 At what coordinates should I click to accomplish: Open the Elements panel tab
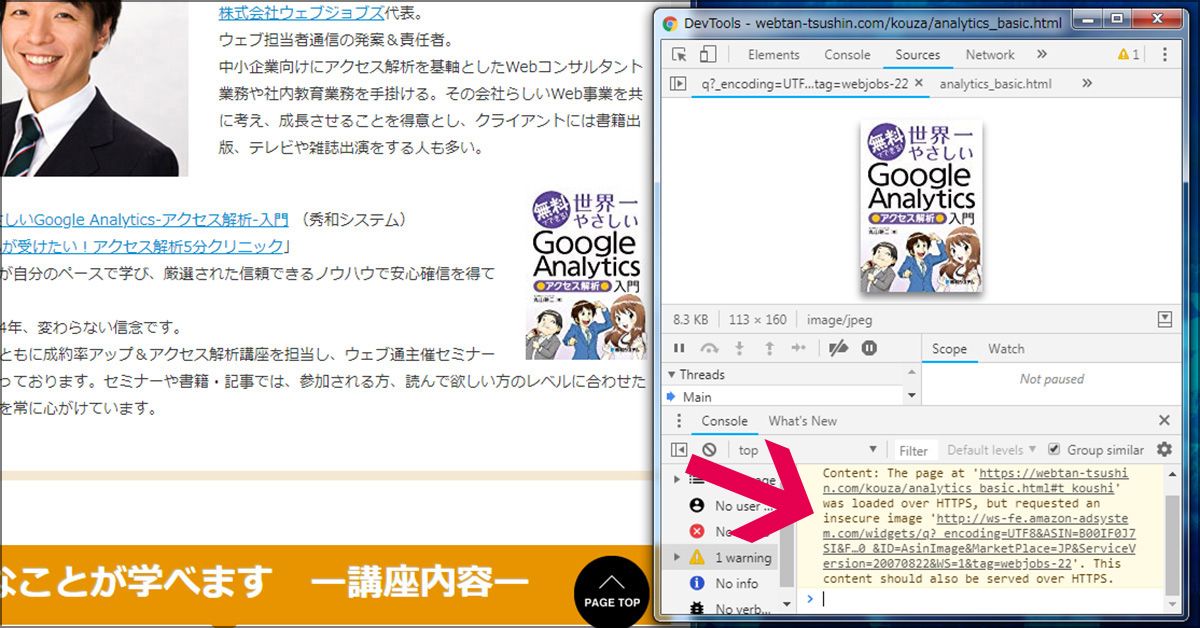[x=774, y=55]
